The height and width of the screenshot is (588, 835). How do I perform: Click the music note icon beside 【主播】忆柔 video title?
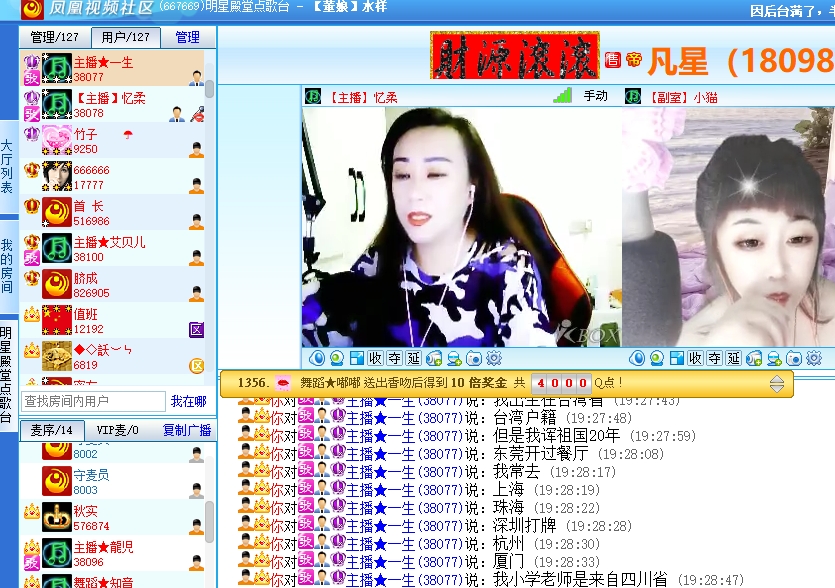coord(313,97)
